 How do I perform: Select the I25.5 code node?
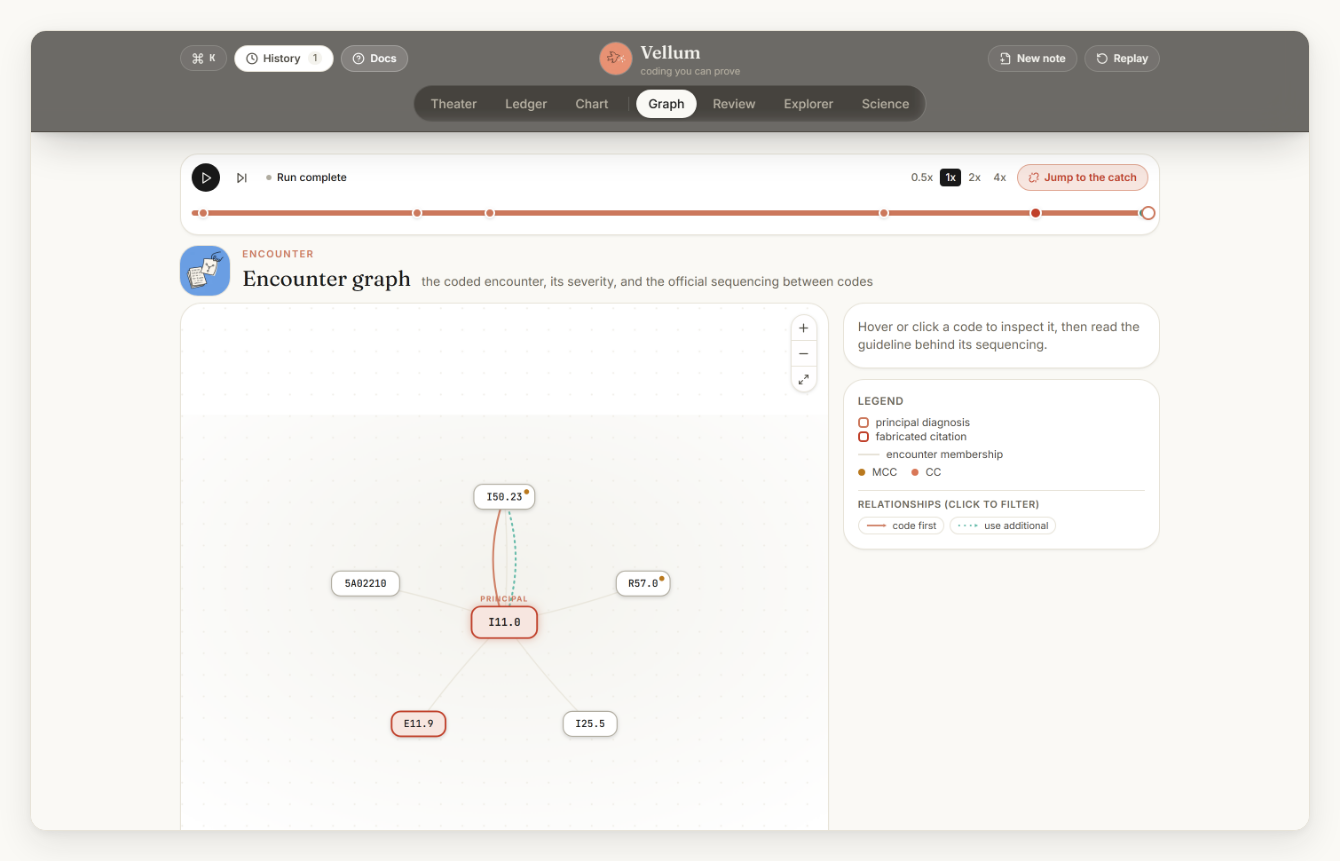(x=590, y=724)
